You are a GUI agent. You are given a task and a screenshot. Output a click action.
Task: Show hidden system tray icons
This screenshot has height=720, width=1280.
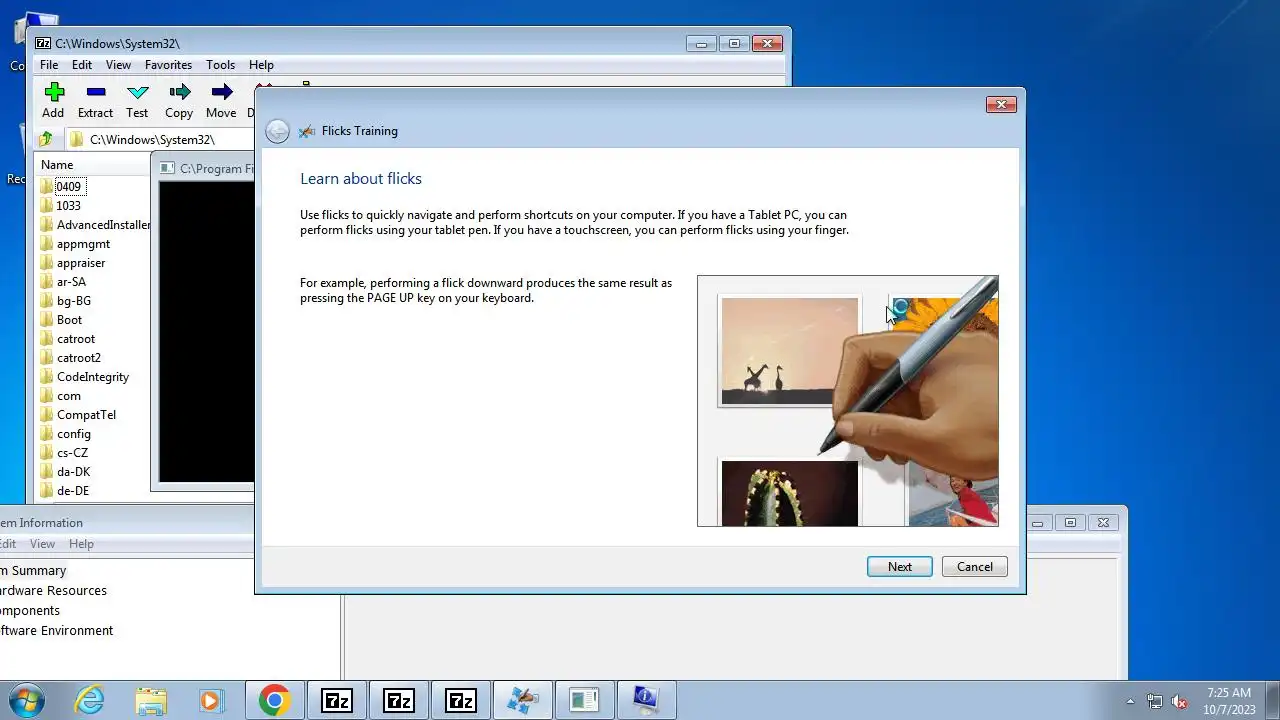click(x=1131, y=701)
